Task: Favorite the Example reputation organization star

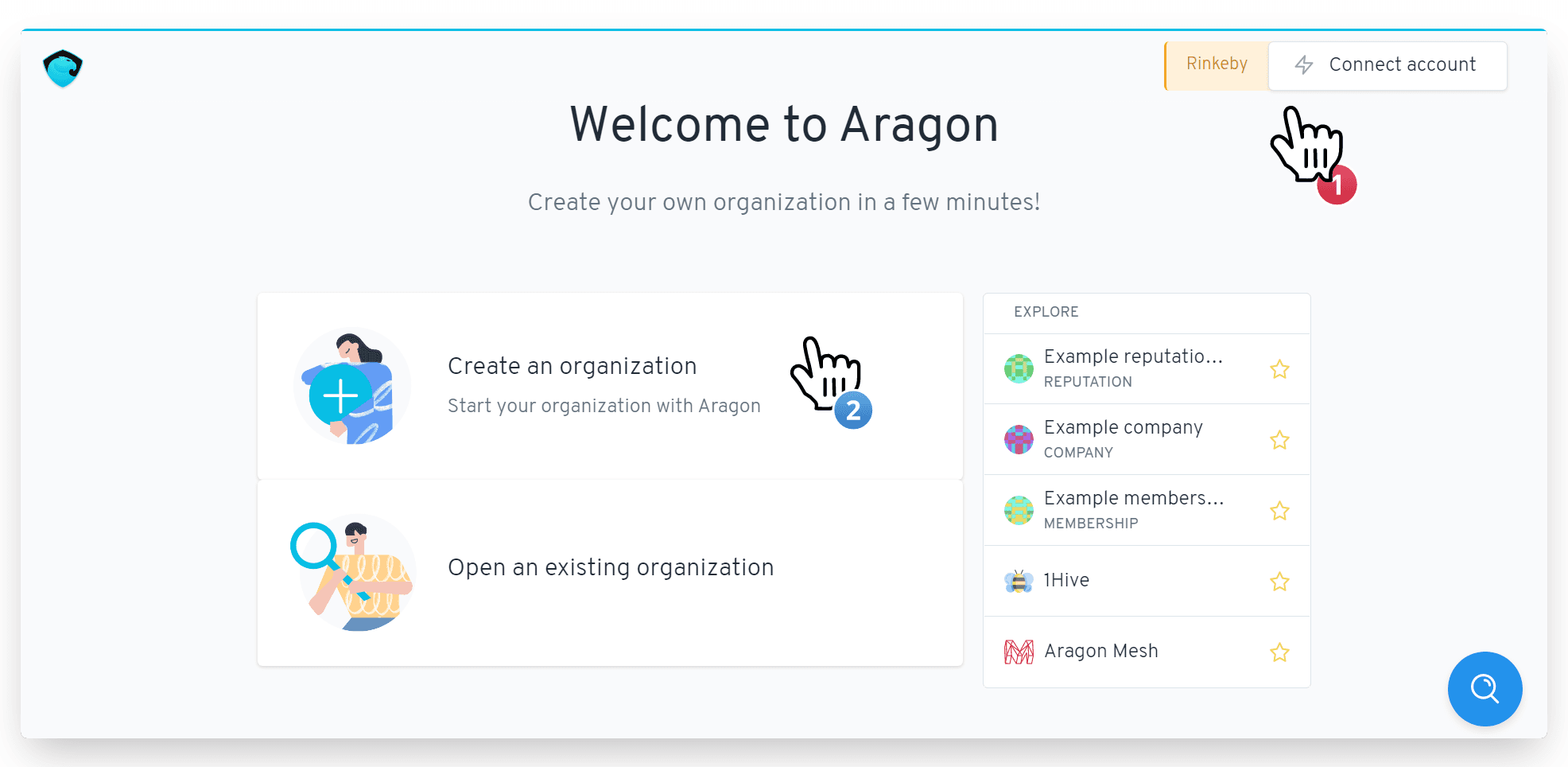Action: [1279, 369]
